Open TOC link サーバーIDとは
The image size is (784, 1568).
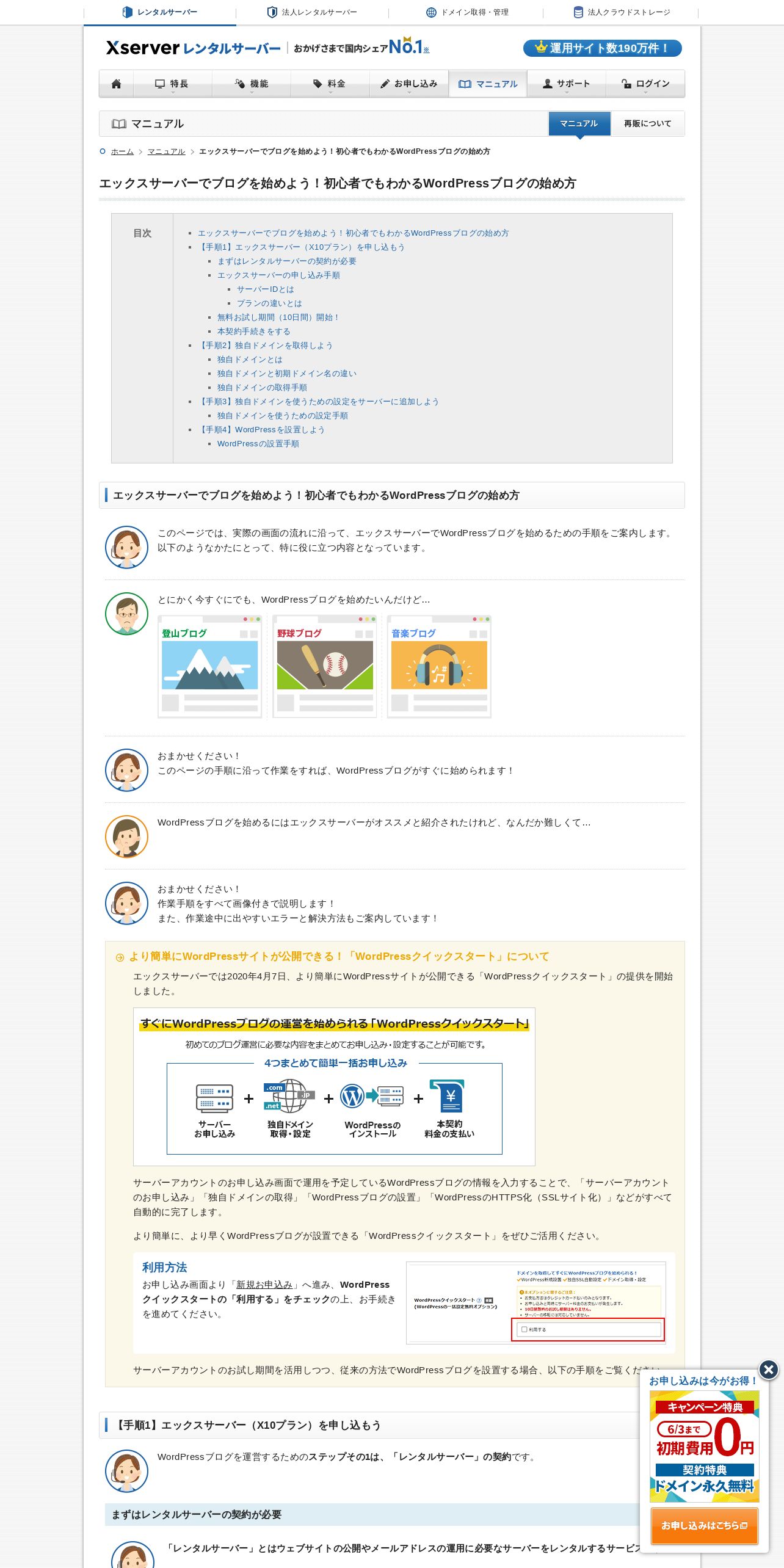coord(266,289)
